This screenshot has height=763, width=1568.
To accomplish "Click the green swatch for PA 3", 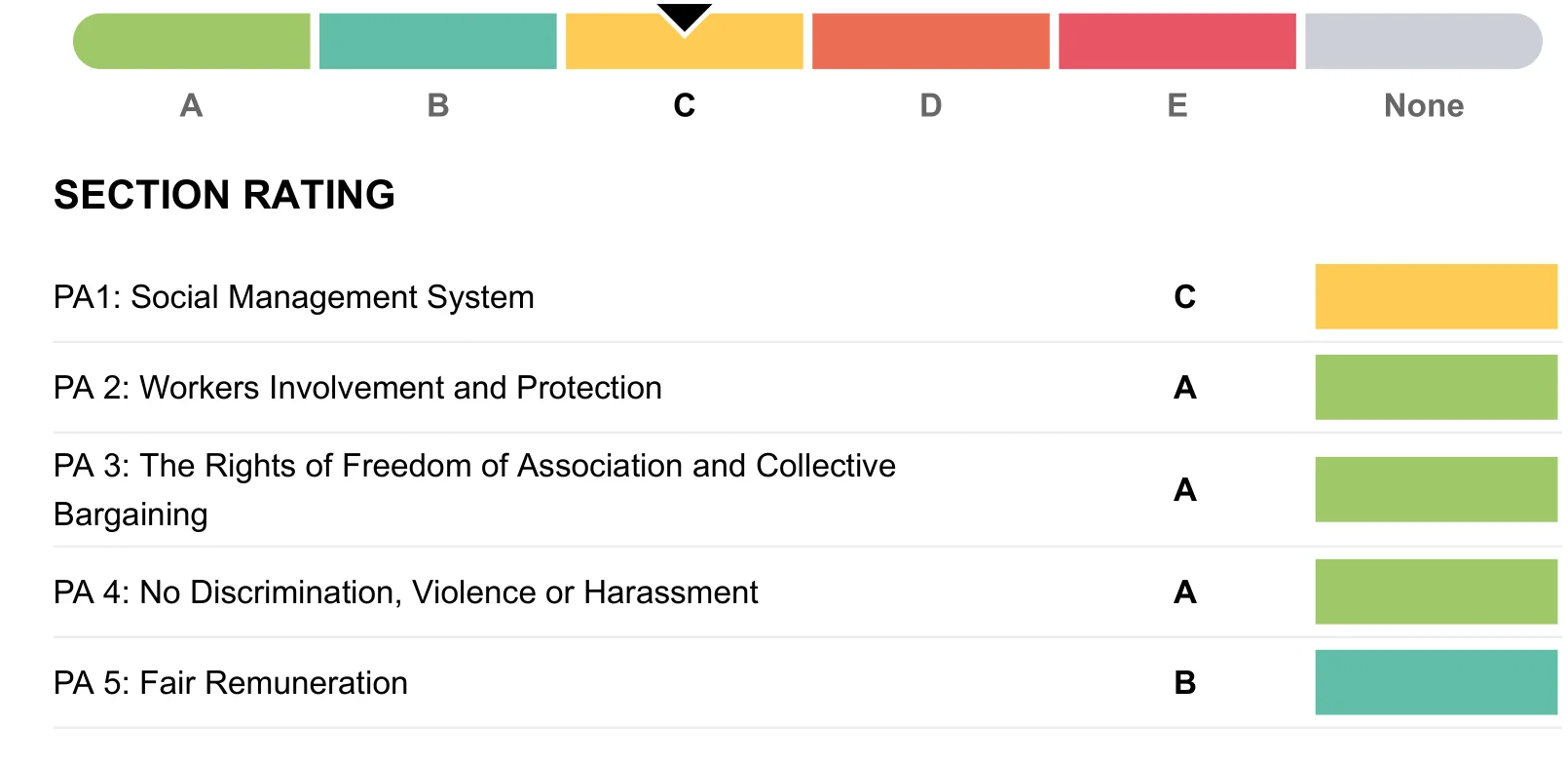I will click(1436, 489).
